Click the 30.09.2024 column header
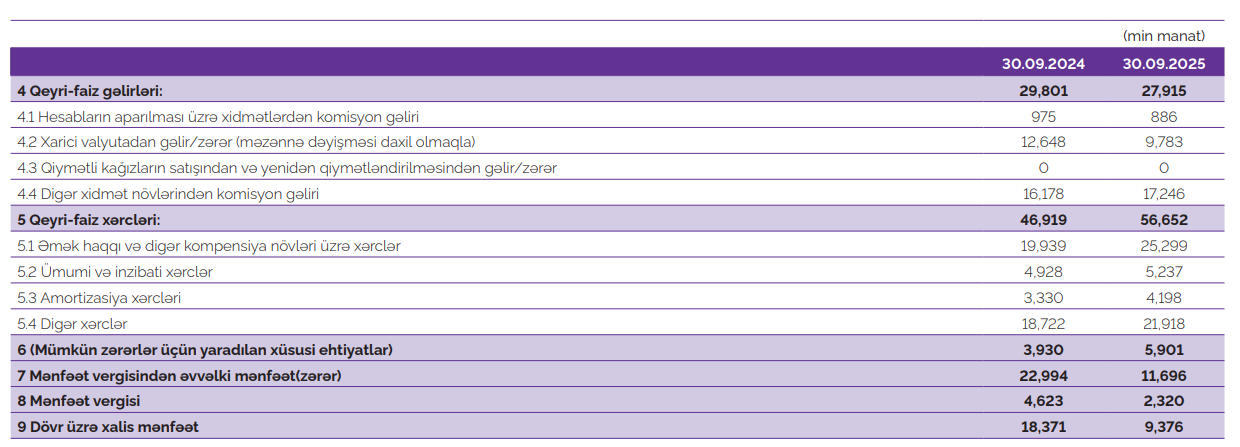 [x=1043, y=63]
